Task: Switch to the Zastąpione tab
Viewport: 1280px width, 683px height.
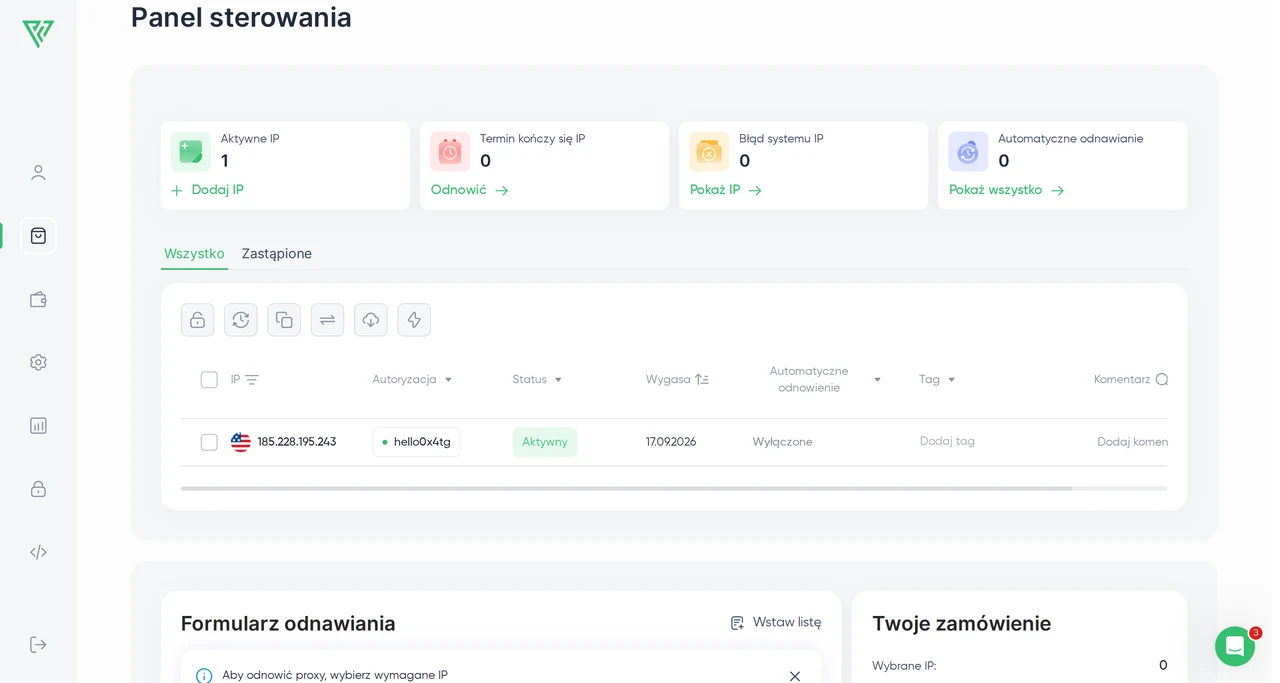Action: point(277,254)
